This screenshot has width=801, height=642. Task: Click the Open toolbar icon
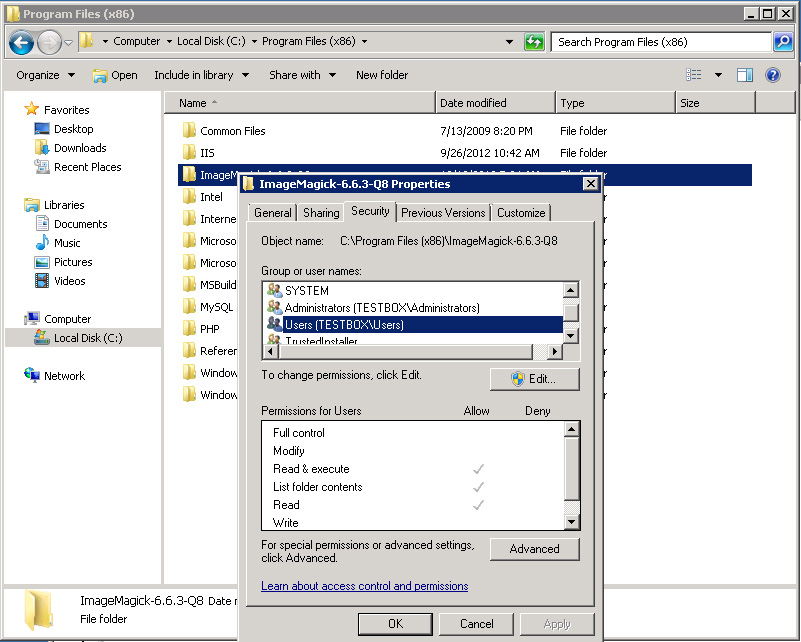tap(99, 76)
